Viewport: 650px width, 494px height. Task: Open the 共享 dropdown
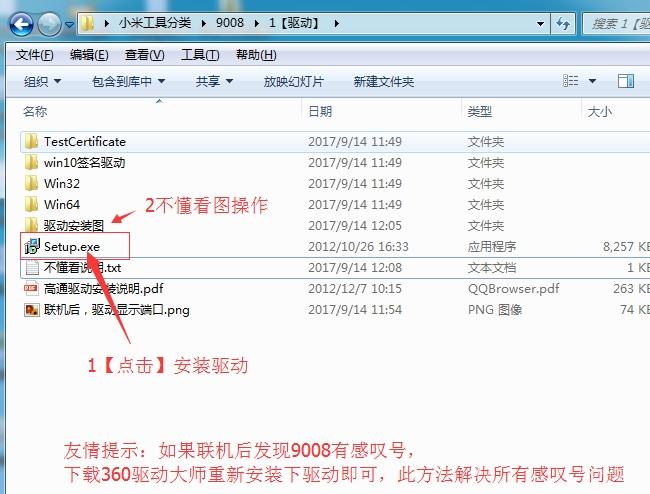[x=214, y=81]
